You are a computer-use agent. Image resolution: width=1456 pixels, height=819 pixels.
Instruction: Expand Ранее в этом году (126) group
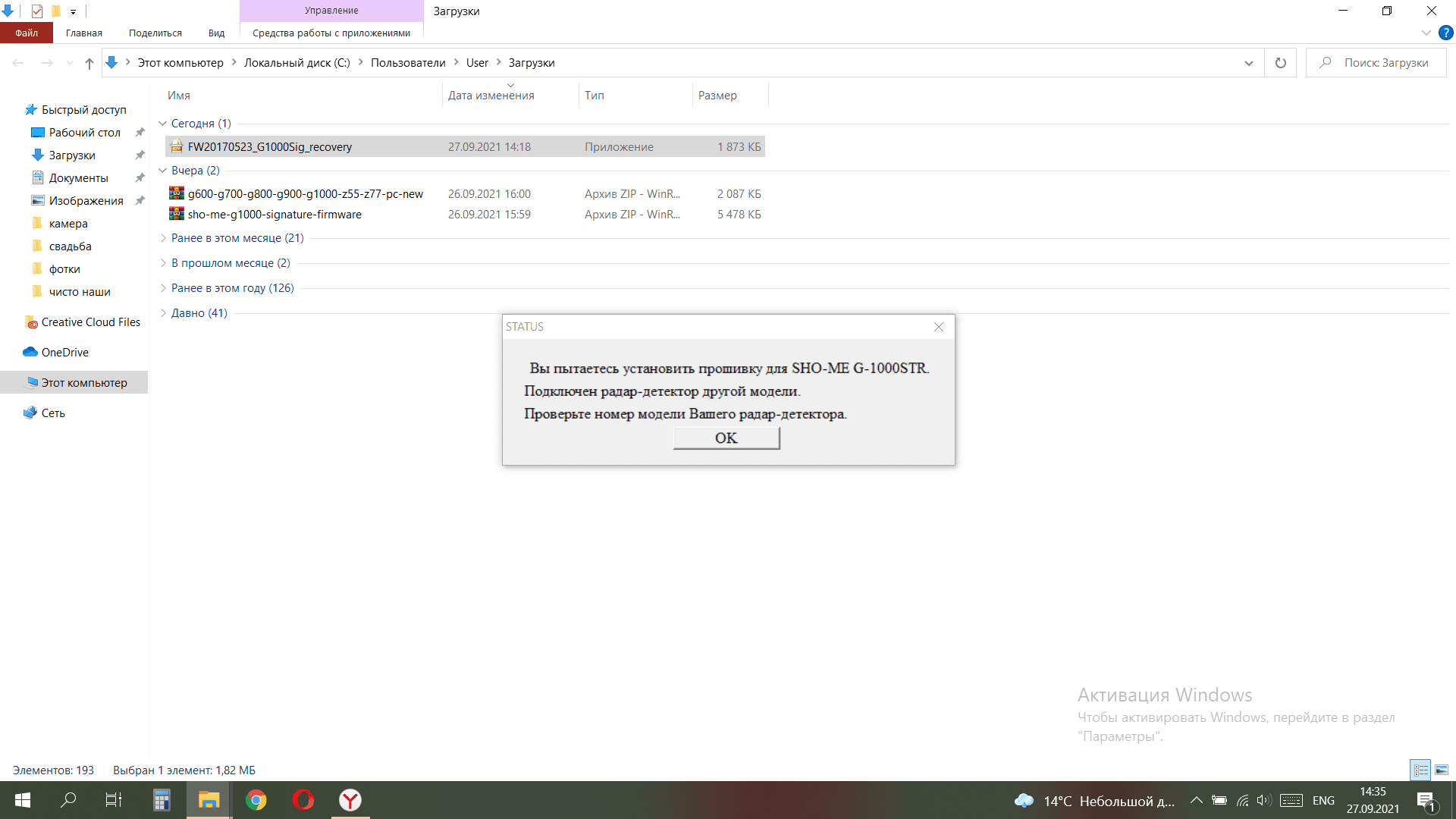[162, 288]
